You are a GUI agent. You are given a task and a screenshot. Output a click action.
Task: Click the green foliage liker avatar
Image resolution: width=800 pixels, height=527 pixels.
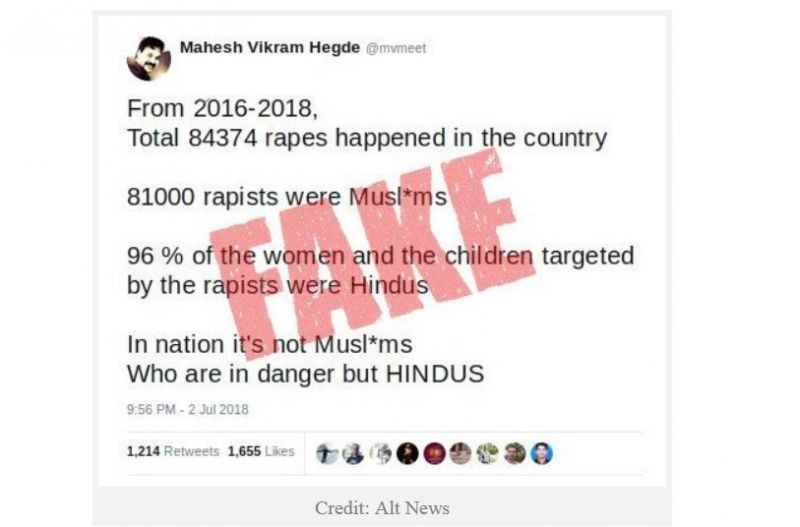click(x=488, y=453)
